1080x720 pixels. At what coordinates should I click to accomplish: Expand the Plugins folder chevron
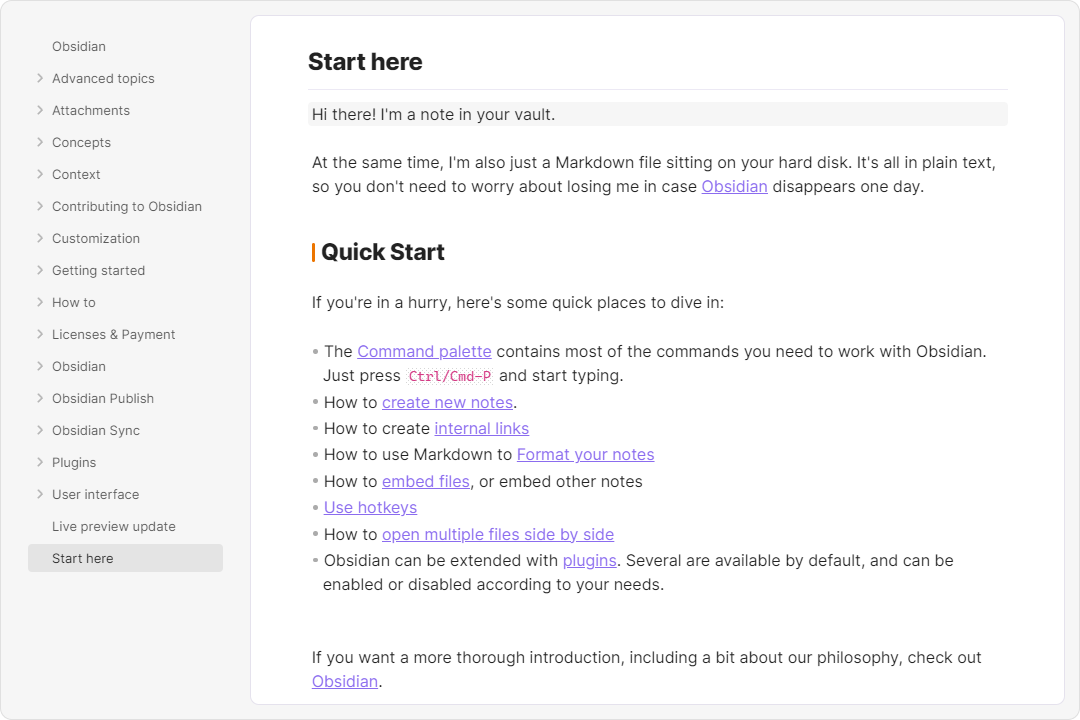pyautogui.click(x=40, y=462)
